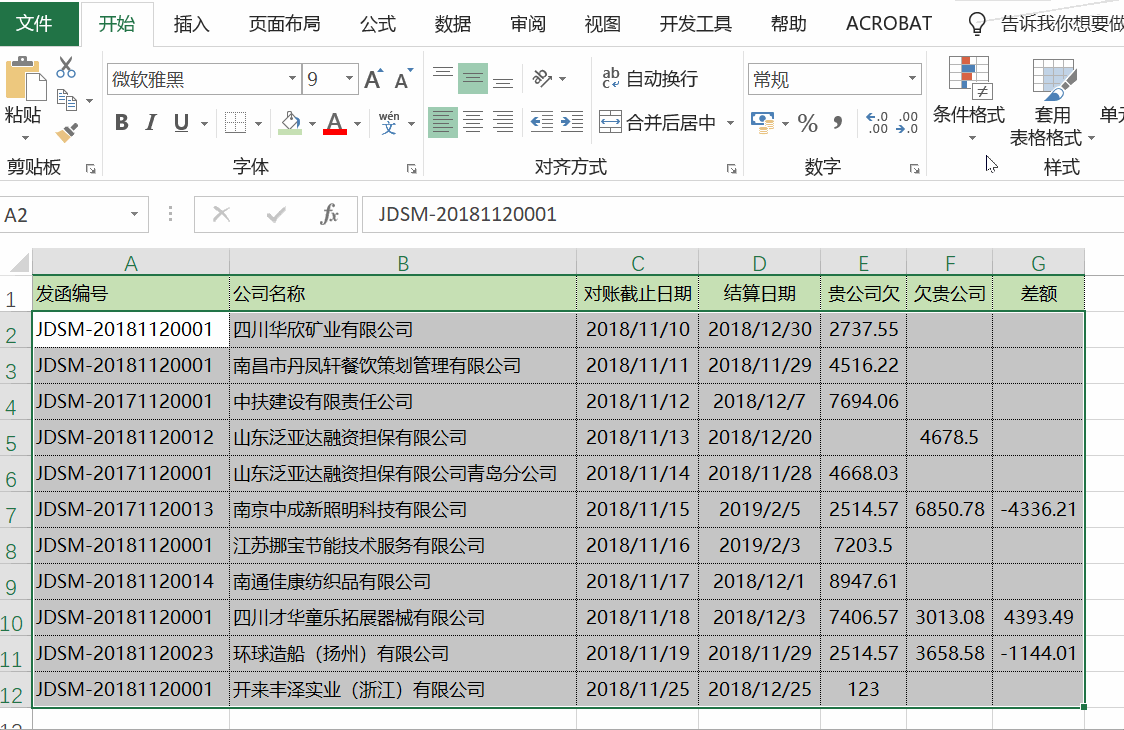Expand fill color dropdown arrow

point(313,123)
